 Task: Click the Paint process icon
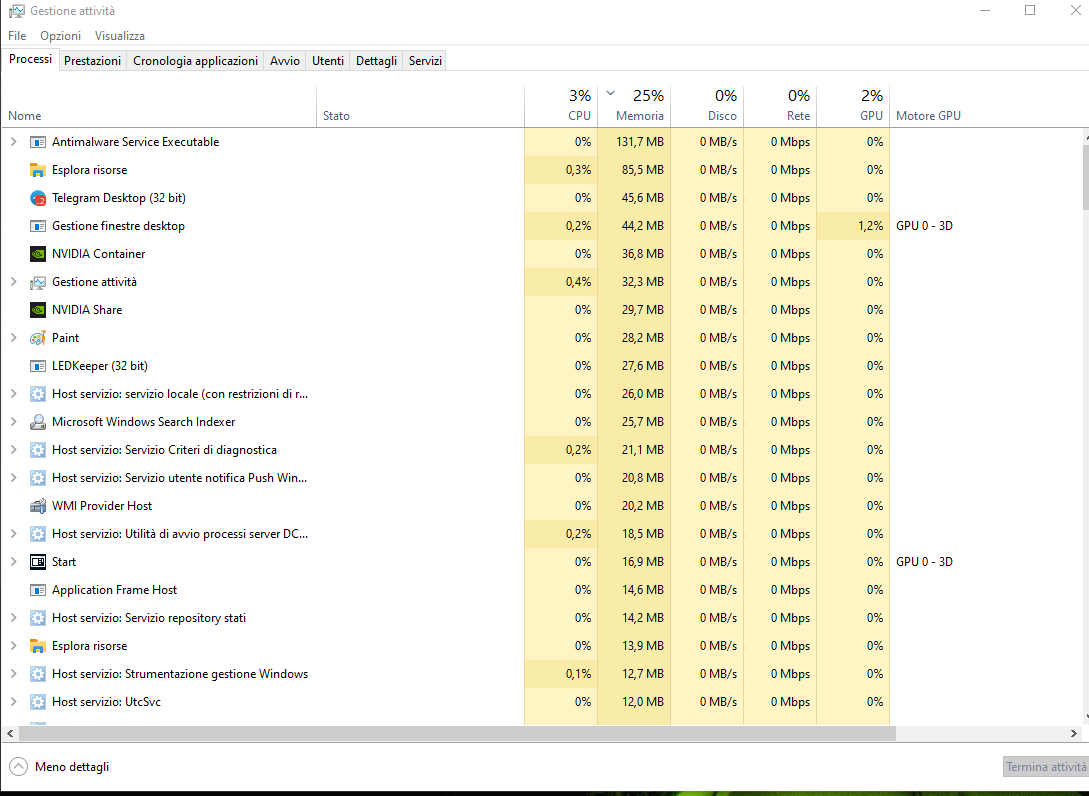click(38, 338)
